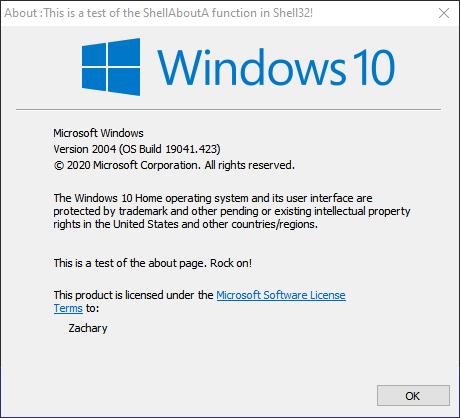Image resolution: width=460 pixels, height=418 pixels.
Task: Click the 'The Windows 10 Home operating system' paragraph
Action: click(x=232, y=211)
